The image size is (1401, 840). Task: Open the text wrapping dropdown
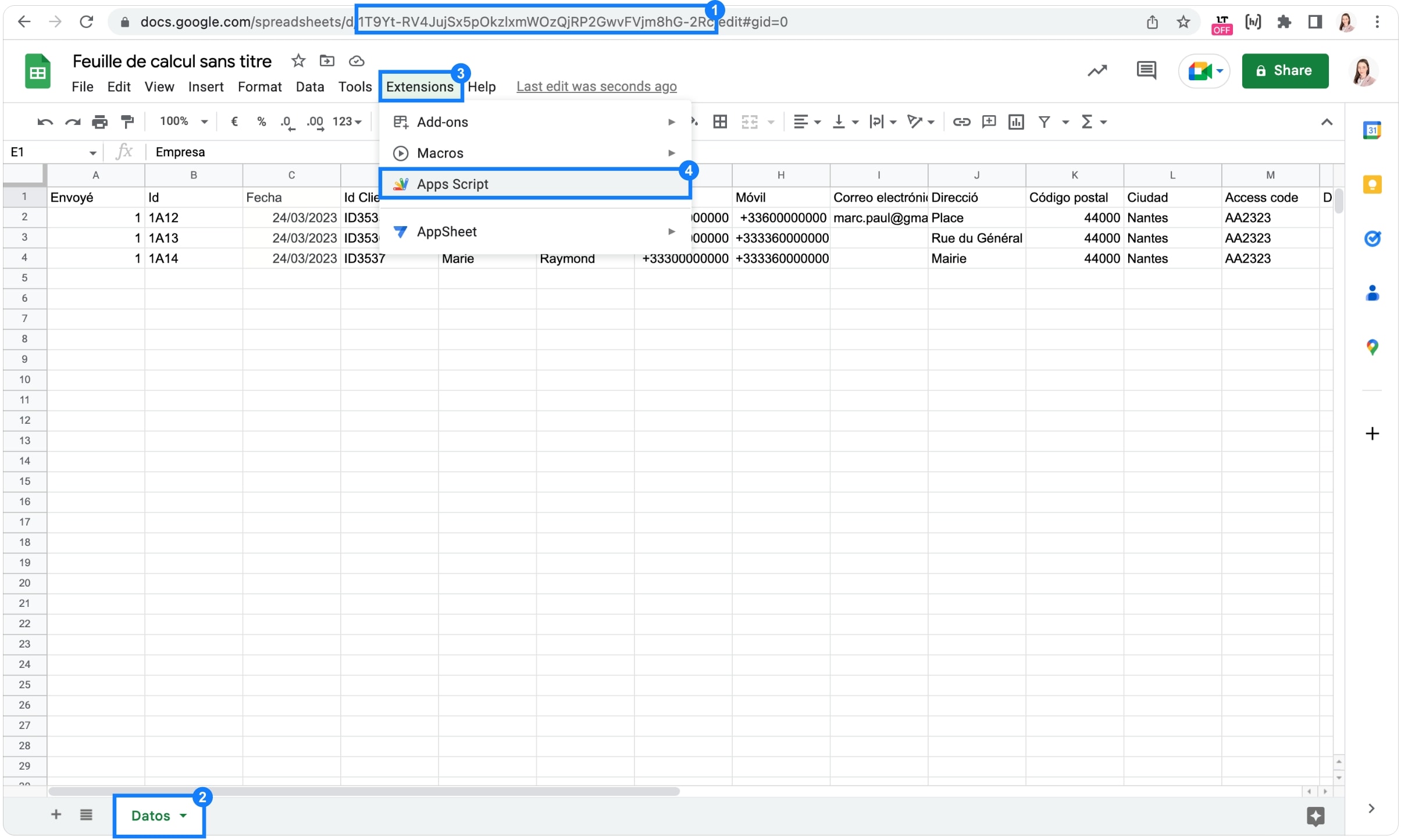coord(883,121)
